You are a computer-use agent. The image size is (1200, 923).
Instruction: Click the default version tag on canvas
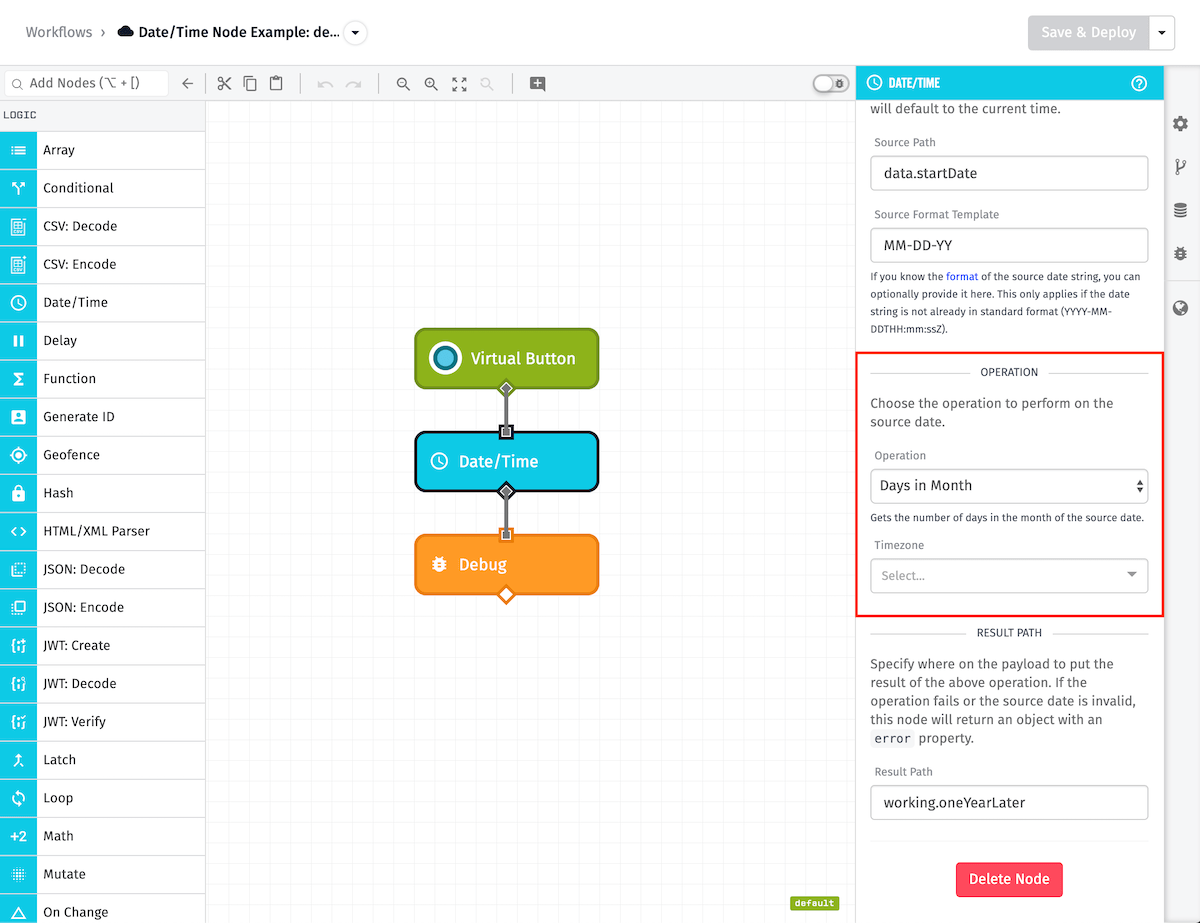pos(814,903)
